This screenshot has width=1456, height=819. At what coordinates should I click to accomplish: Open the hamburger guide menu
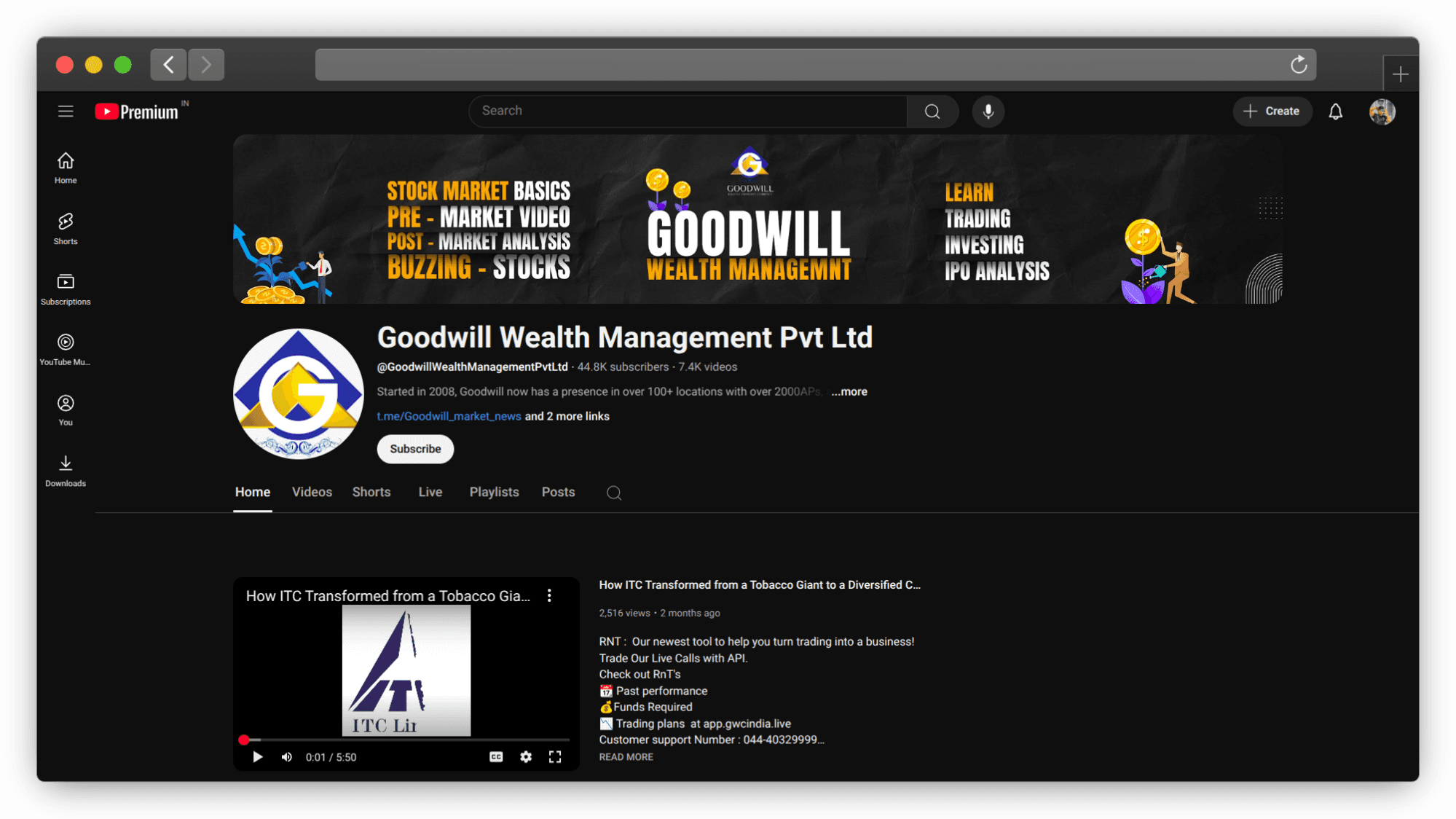point(66,111)
